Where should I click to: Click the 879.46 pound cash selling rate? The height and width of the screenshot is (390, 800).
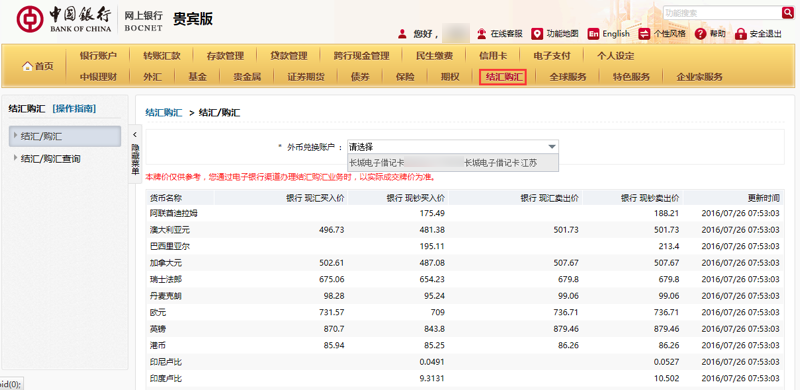point(666,329)
